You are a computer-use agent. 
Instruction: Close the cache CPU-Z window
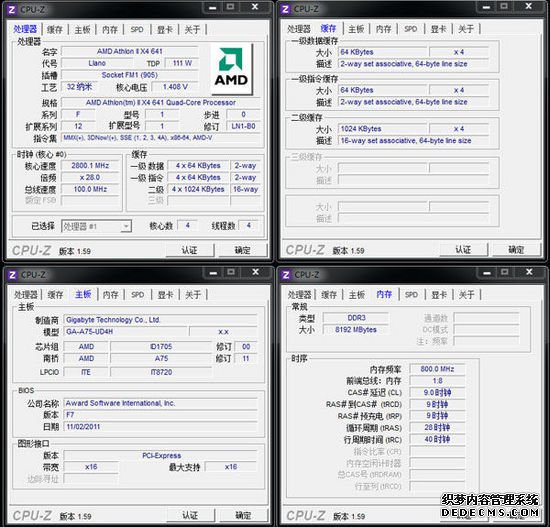pos(529,6)
